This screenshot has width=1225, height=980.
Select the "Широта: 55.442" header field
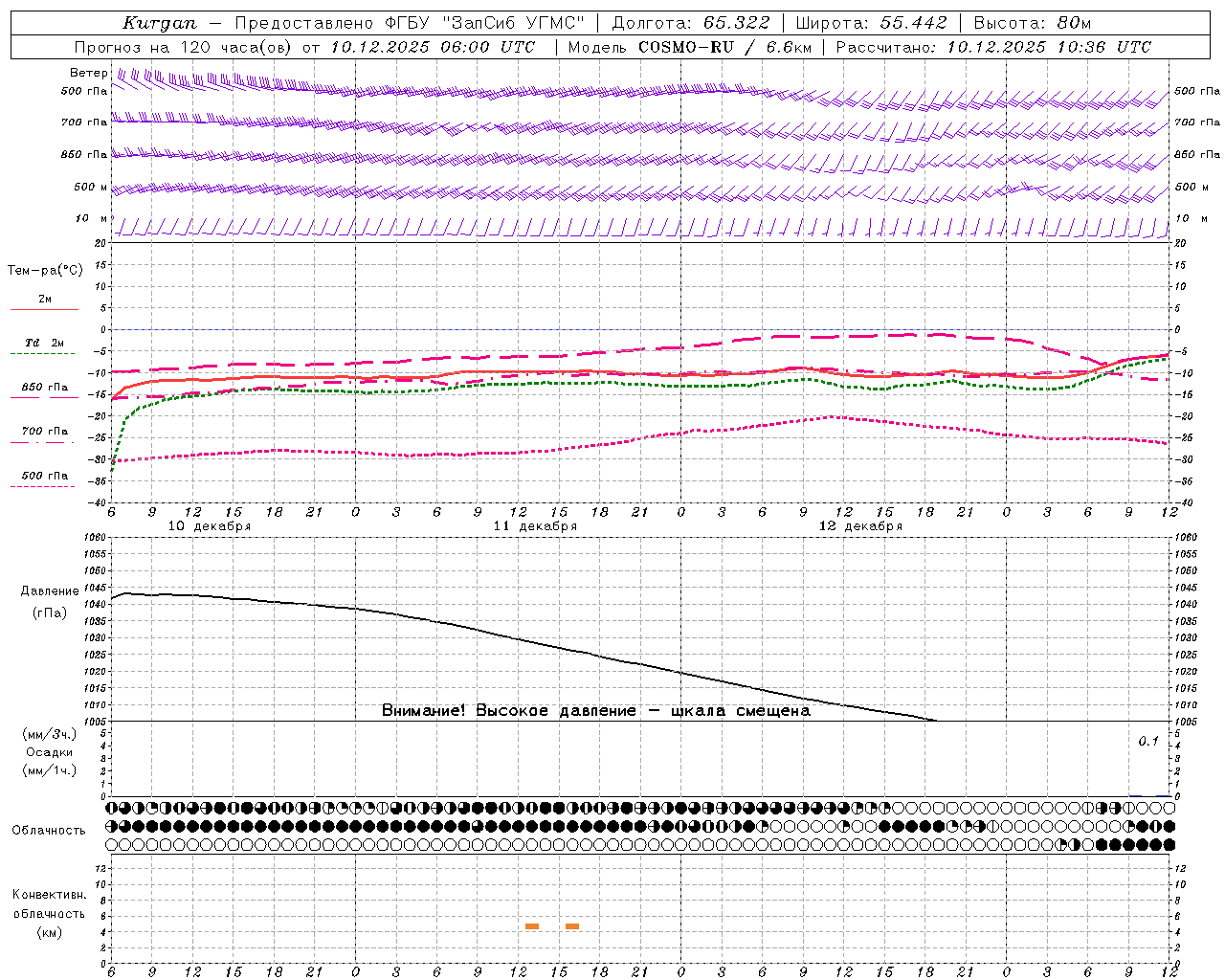871,23
